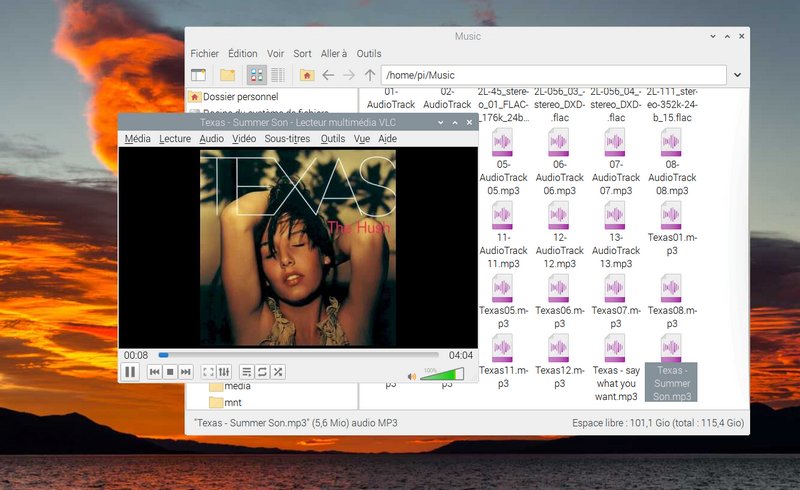Click the Espace libre status bar text
800x490 pixels.
coord(658,423)
